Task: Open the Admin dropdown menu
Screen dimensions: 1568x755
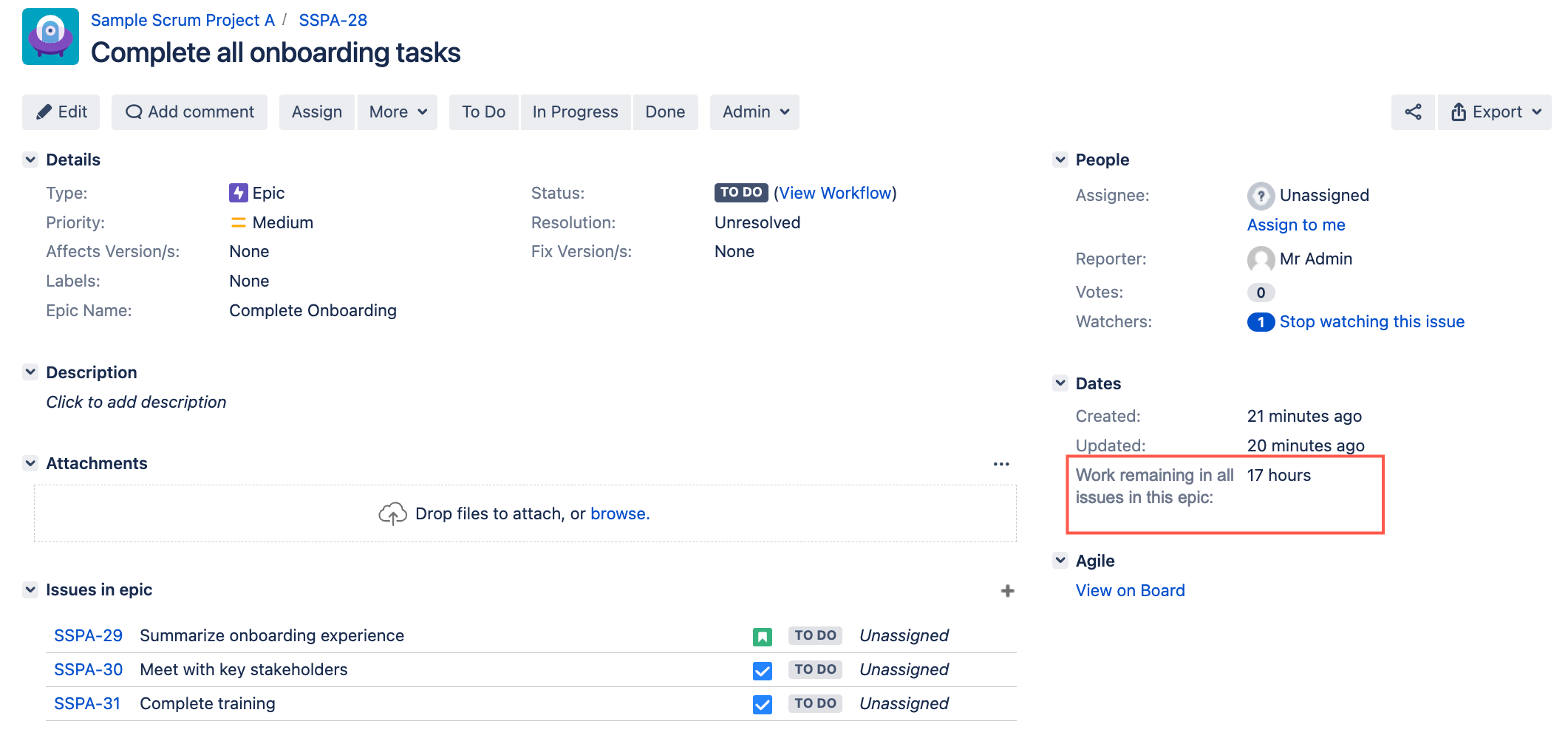Action: (754, 112)
